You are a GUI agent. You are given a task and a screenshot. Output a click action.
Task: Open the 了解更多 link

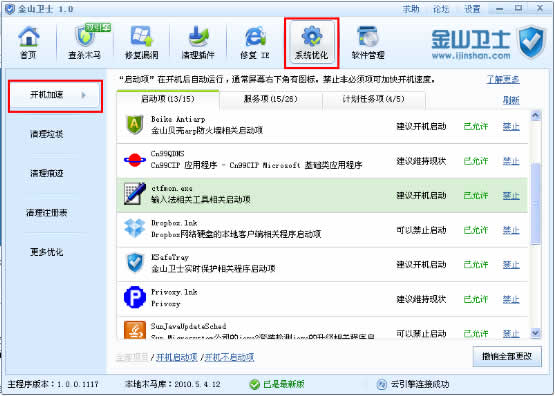click(x=503, y=80)
